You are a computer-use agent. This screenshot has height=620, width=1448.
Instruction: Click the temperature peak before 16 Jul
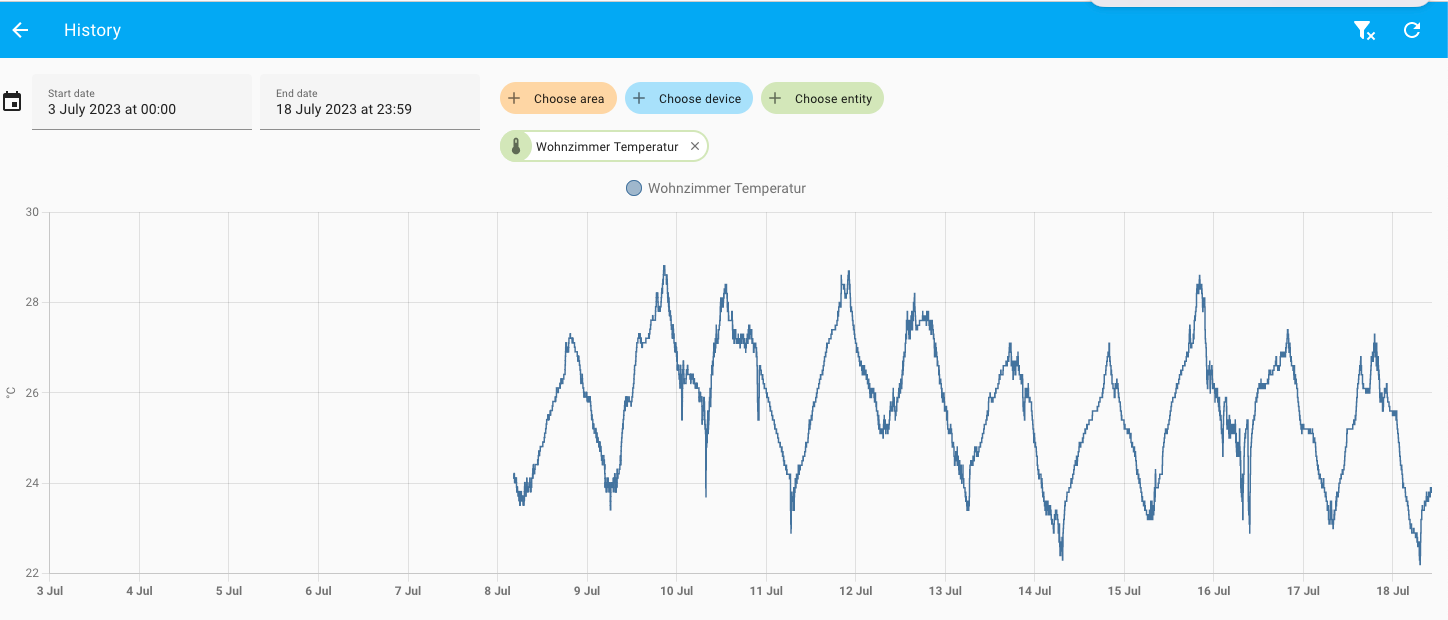(1199, 279)
